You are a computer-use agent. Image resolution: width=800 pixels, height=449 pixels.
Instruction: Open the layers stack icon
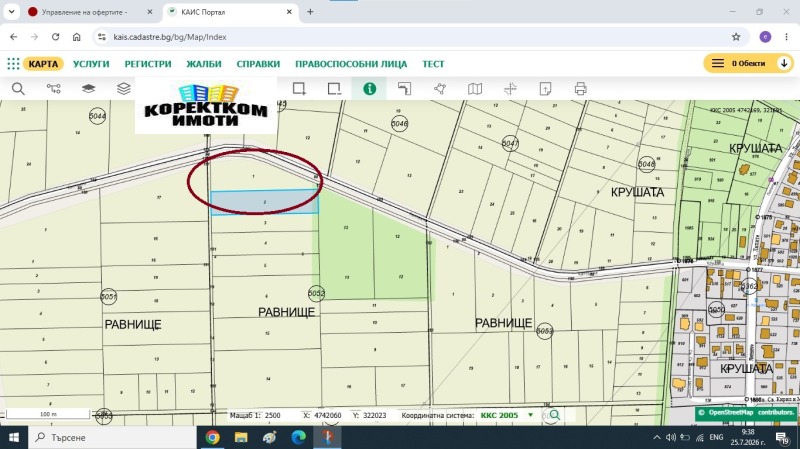tap(124, 89)
